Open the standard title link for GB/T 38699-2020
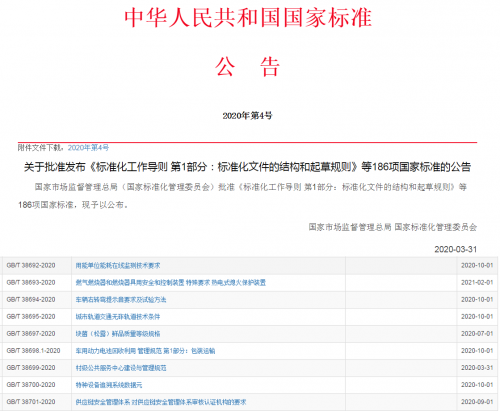 [x=121, y=368]
